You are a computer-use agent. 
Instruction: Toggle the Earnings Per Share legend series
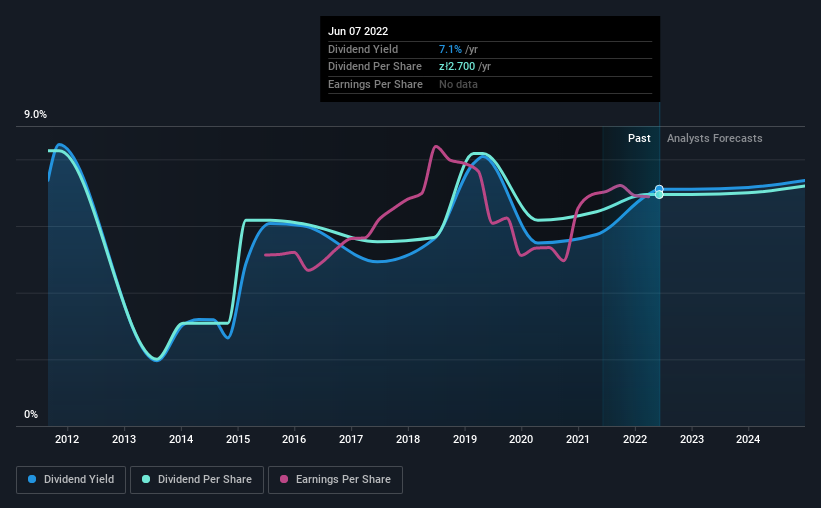[x=335, y=480]
